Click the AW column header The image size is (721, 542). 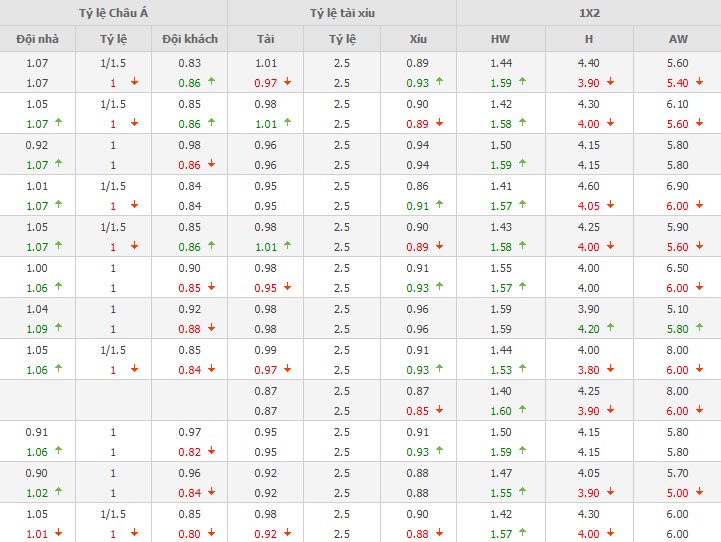point(677,39)
